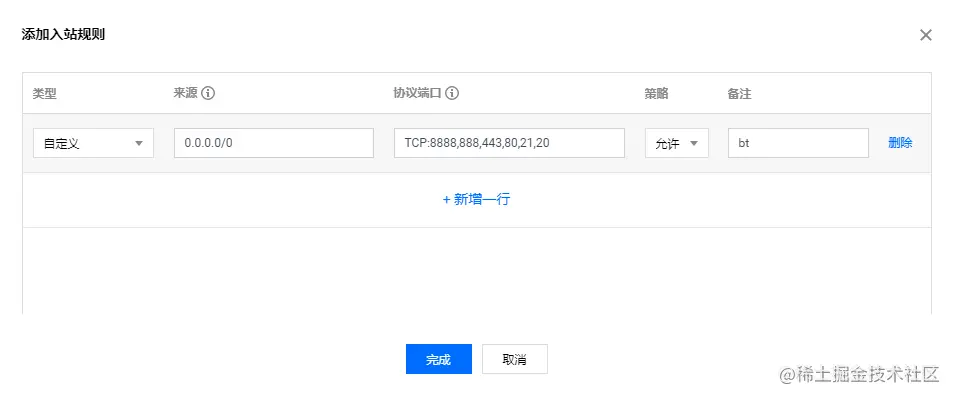The image size is (954, 399).
Task: Click the info icon beside 协议端口
Action: click(x=451, y=94)
